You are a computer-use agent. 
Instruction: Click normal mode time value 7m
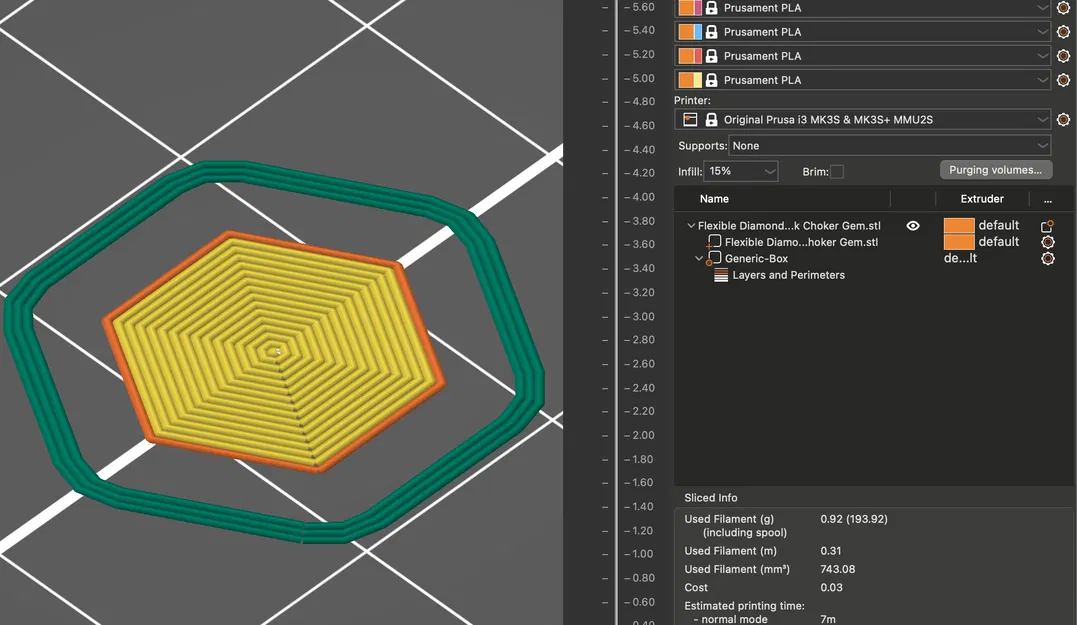pos(828,620)
